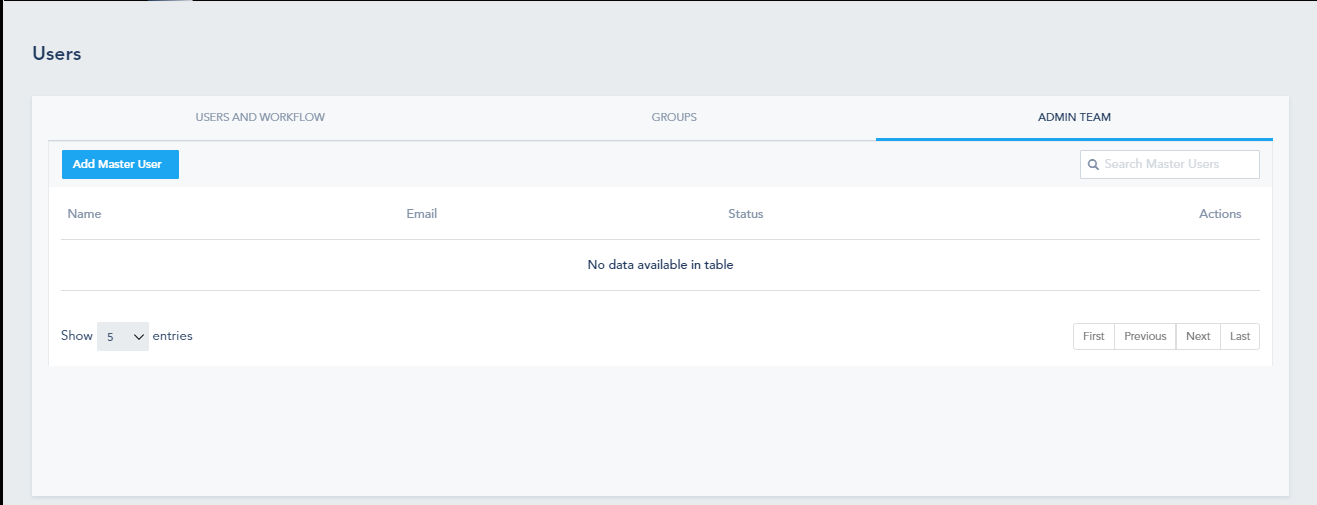Sort by the Name column header
This screenshot has width=1317, height=505.
(x=84, y=214)
